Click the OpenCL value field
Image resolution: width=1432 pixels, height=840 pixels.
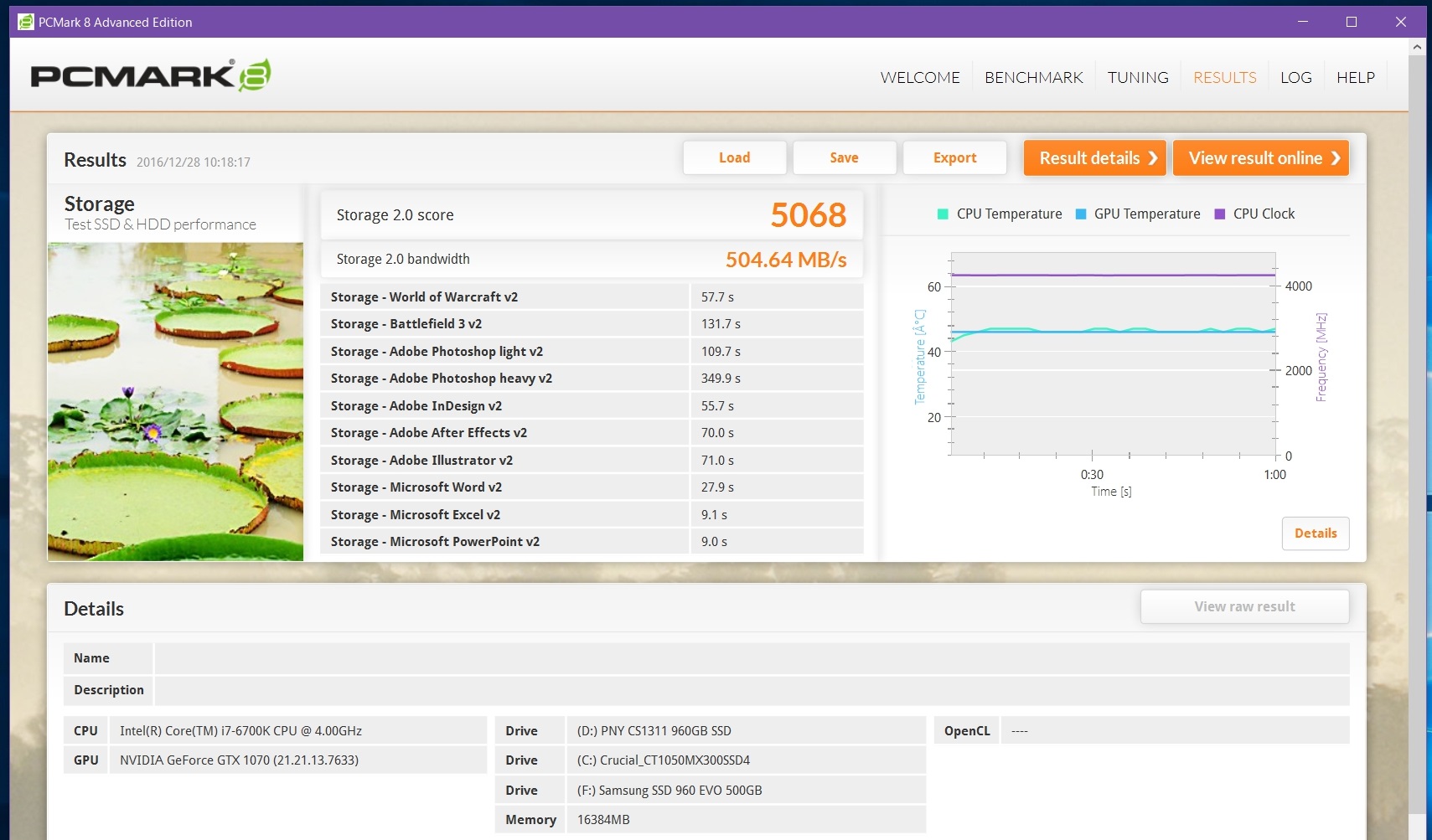[1175, 731]
